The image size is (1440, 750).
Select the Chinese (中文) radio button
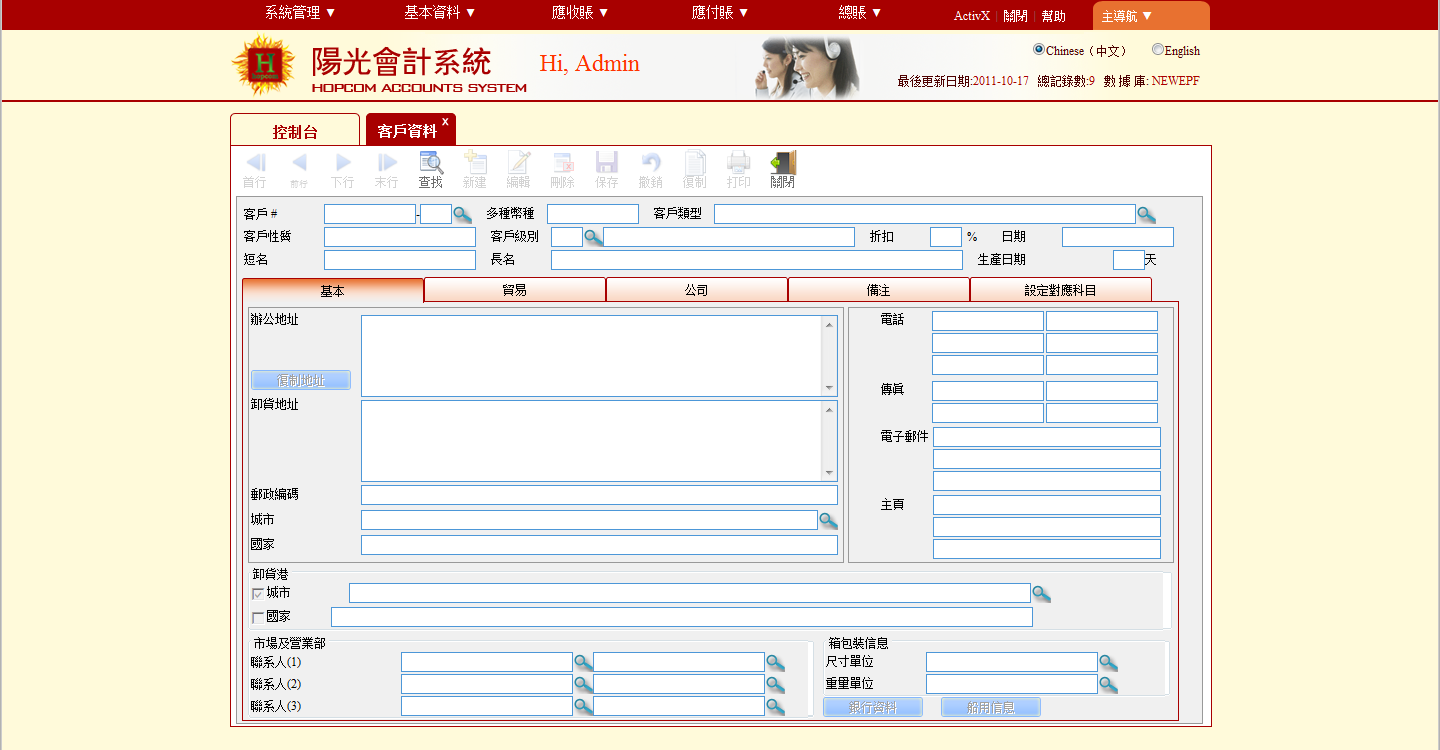(1039, 50)
